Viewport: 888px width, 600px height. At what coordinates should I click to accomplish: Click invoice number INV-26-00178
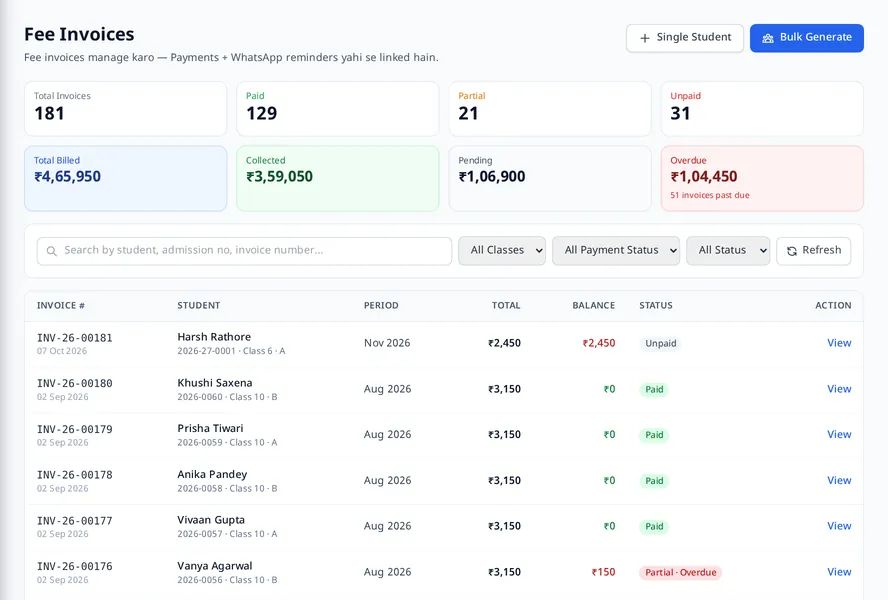coord(75,475)
